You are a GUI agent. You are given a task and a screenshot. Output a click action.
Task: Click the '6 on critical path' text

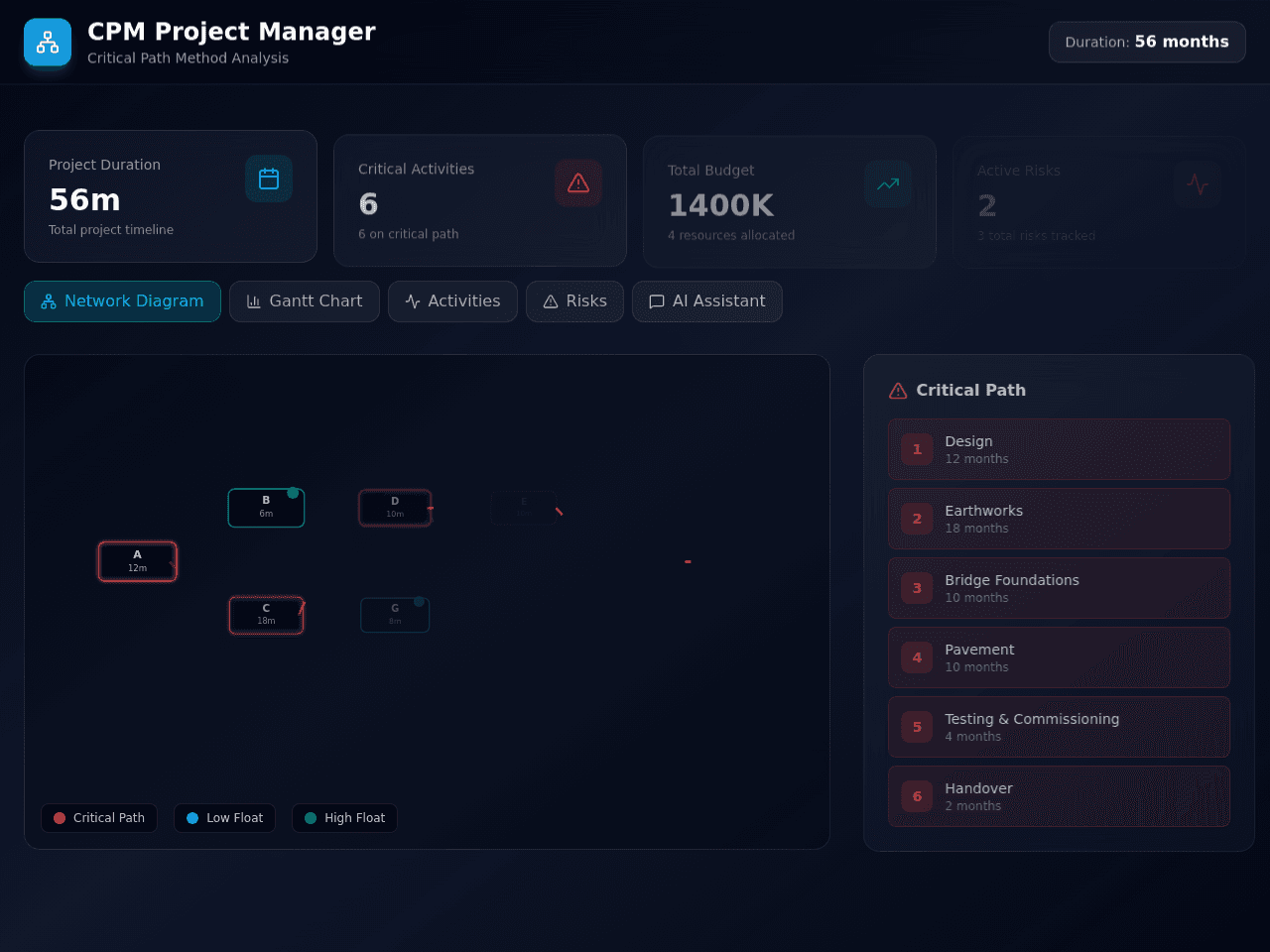(x=408, y=234)
